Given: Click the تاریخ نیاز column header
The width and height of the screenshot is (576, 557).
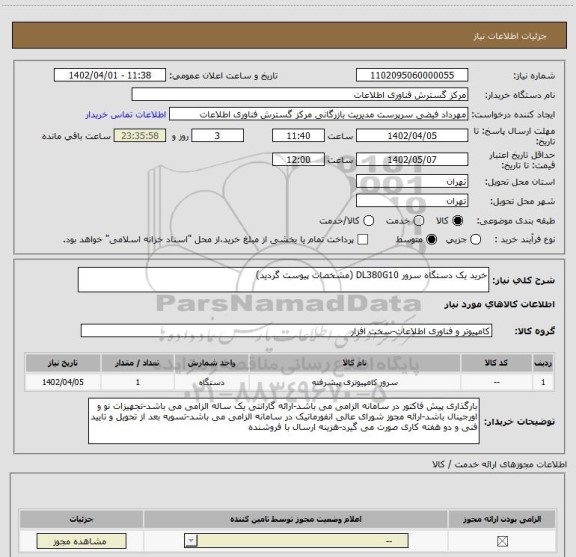Looking at the screenshot, I should point(63,363).
